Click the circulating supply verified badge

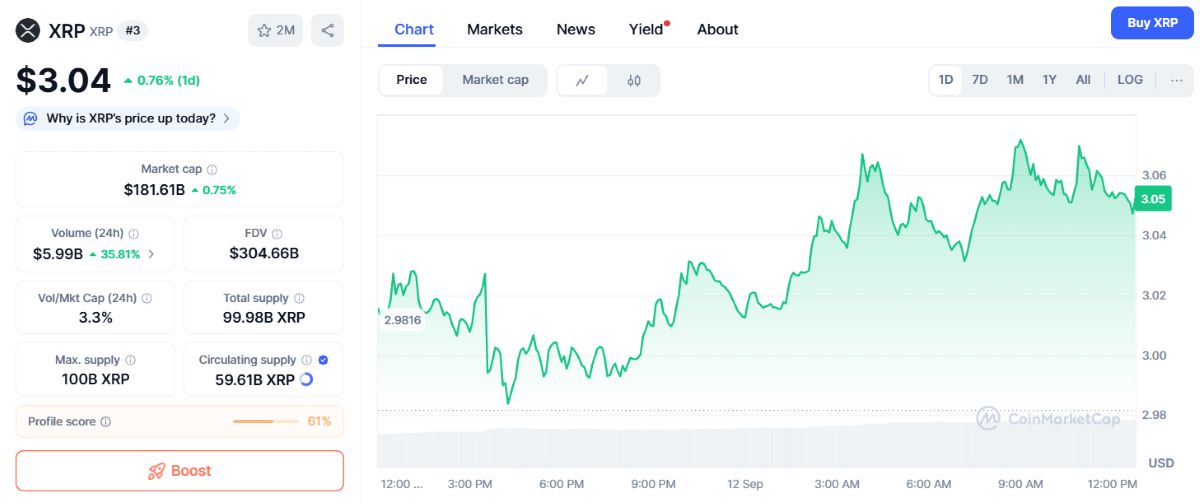323,360
